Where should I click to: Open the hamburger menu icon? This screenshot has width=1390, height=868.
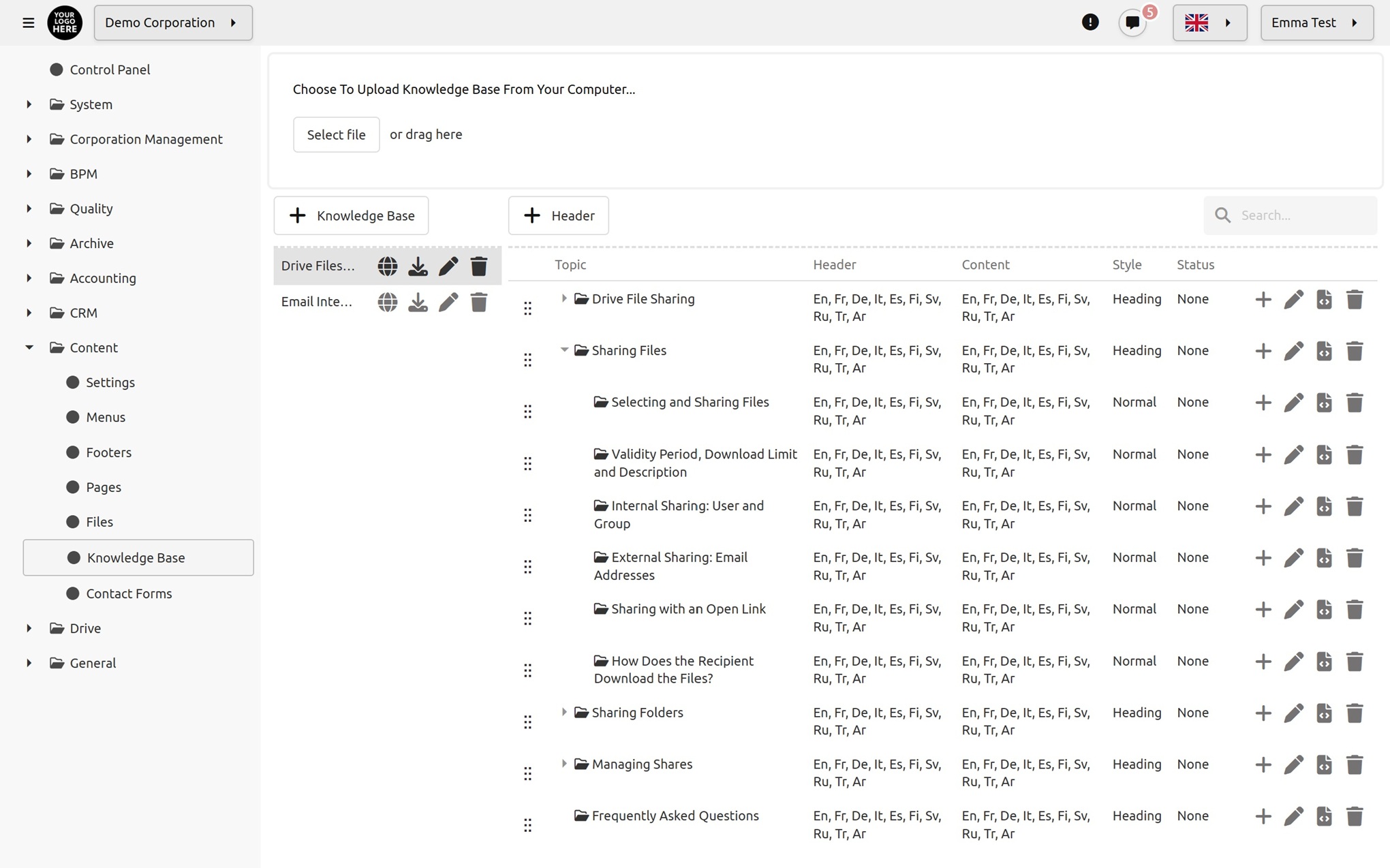pos(28,22)
